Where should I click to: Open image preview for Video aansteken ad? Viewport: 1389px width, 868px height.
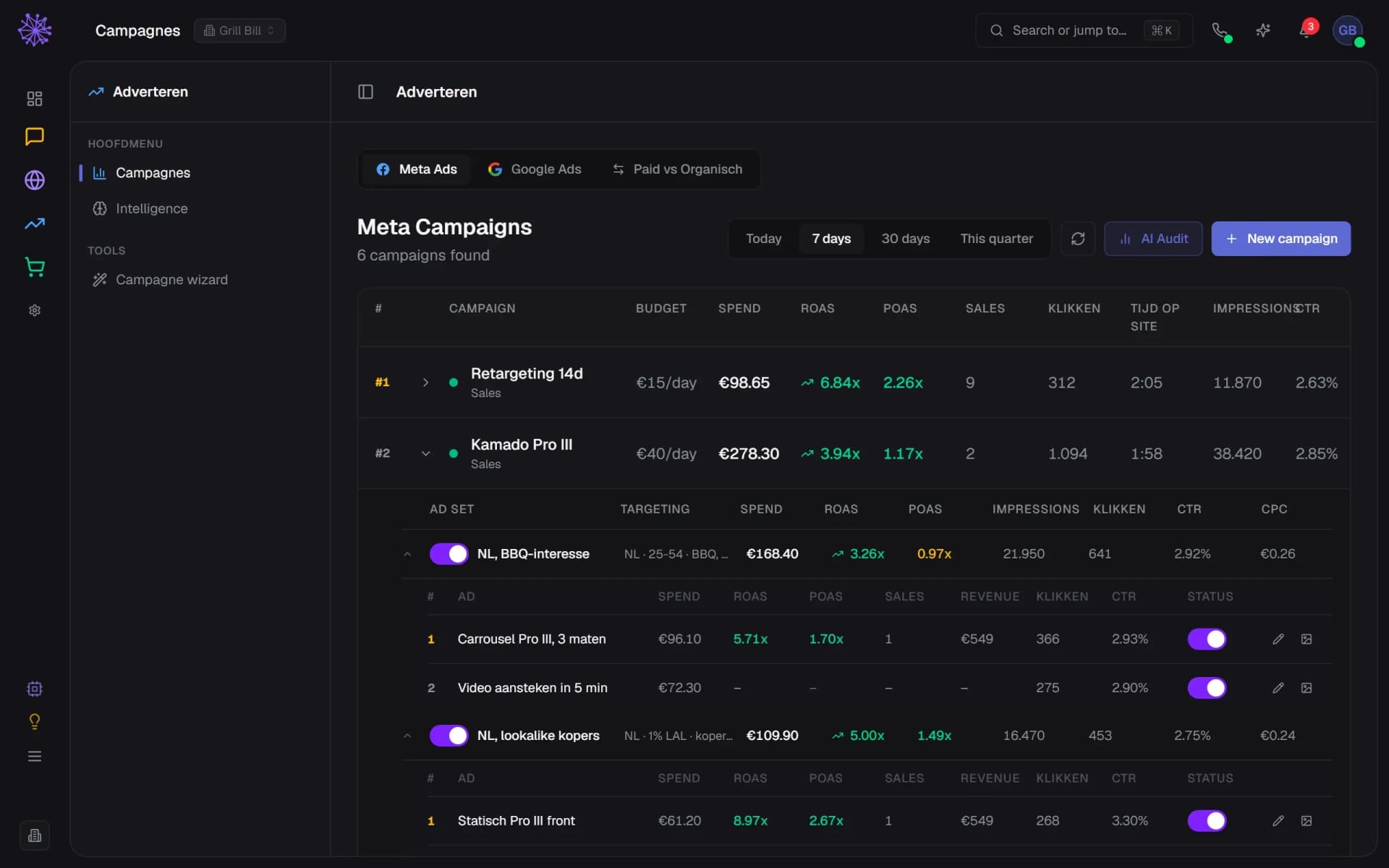pos(1307,688)
